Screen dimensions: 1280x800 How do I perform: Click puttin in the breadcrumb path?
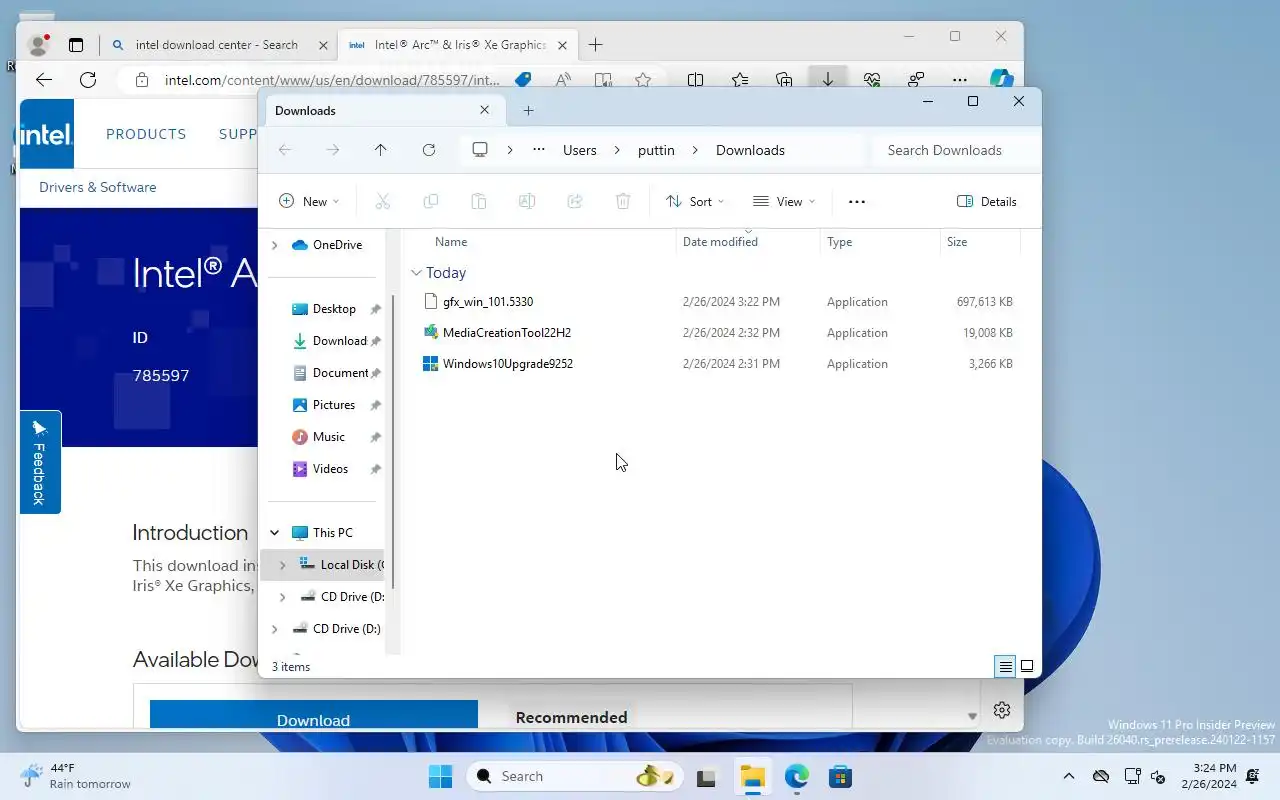point(656,150)
